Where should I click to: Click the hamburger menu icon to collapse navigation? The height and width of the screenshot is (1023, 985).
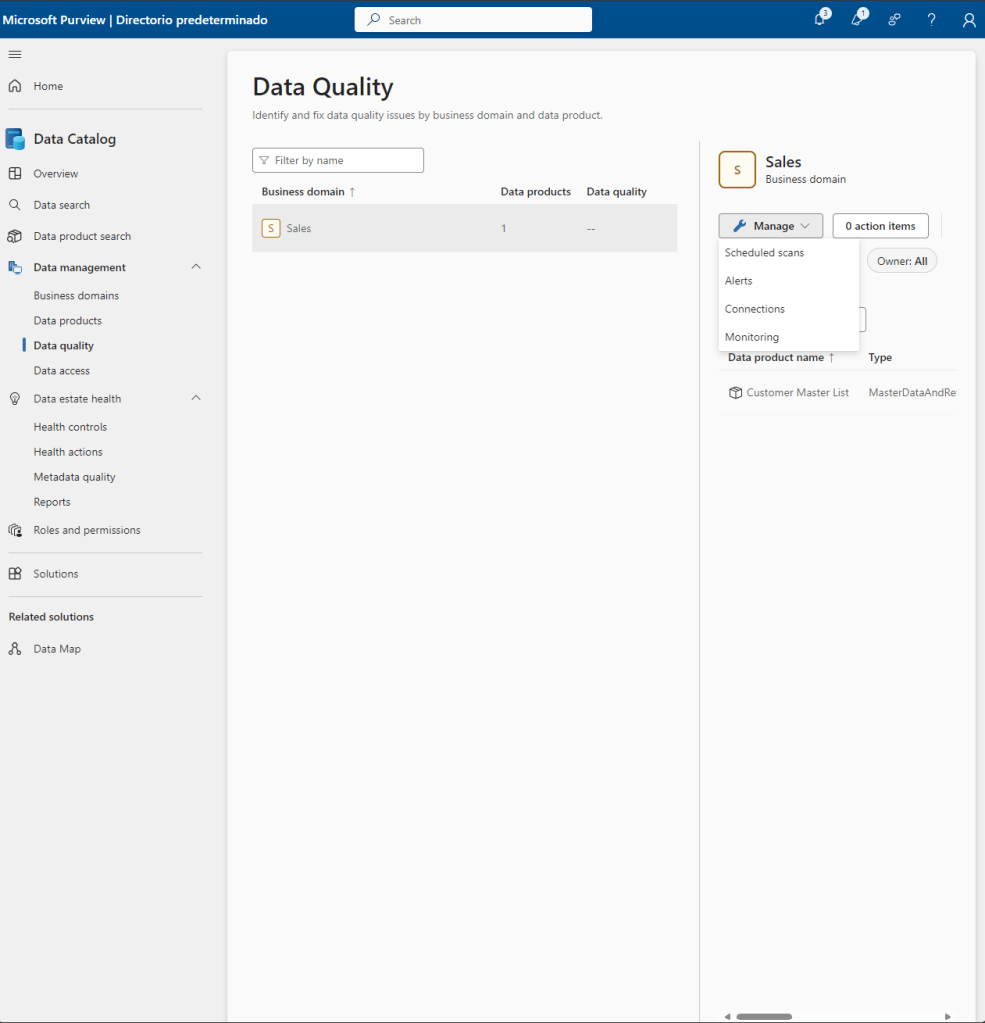click(x=15, y=54)
